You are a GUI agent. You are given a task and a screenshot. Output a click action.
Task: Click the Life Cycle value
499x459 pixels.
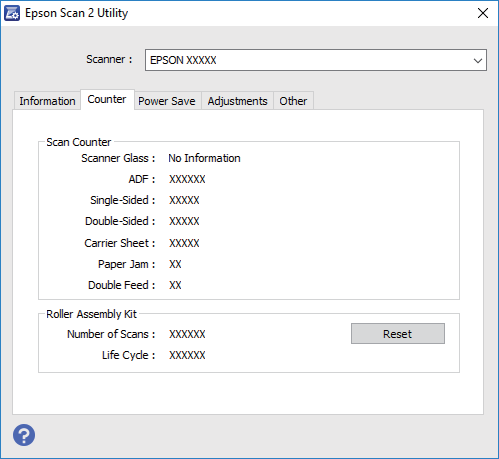pyautogui.click(x=187, y=355)
